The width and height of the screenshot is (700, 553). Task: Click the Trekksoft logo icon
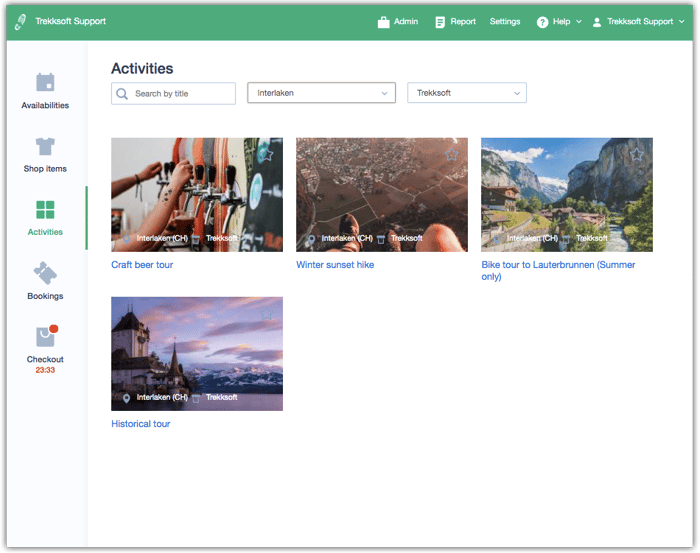20,21
